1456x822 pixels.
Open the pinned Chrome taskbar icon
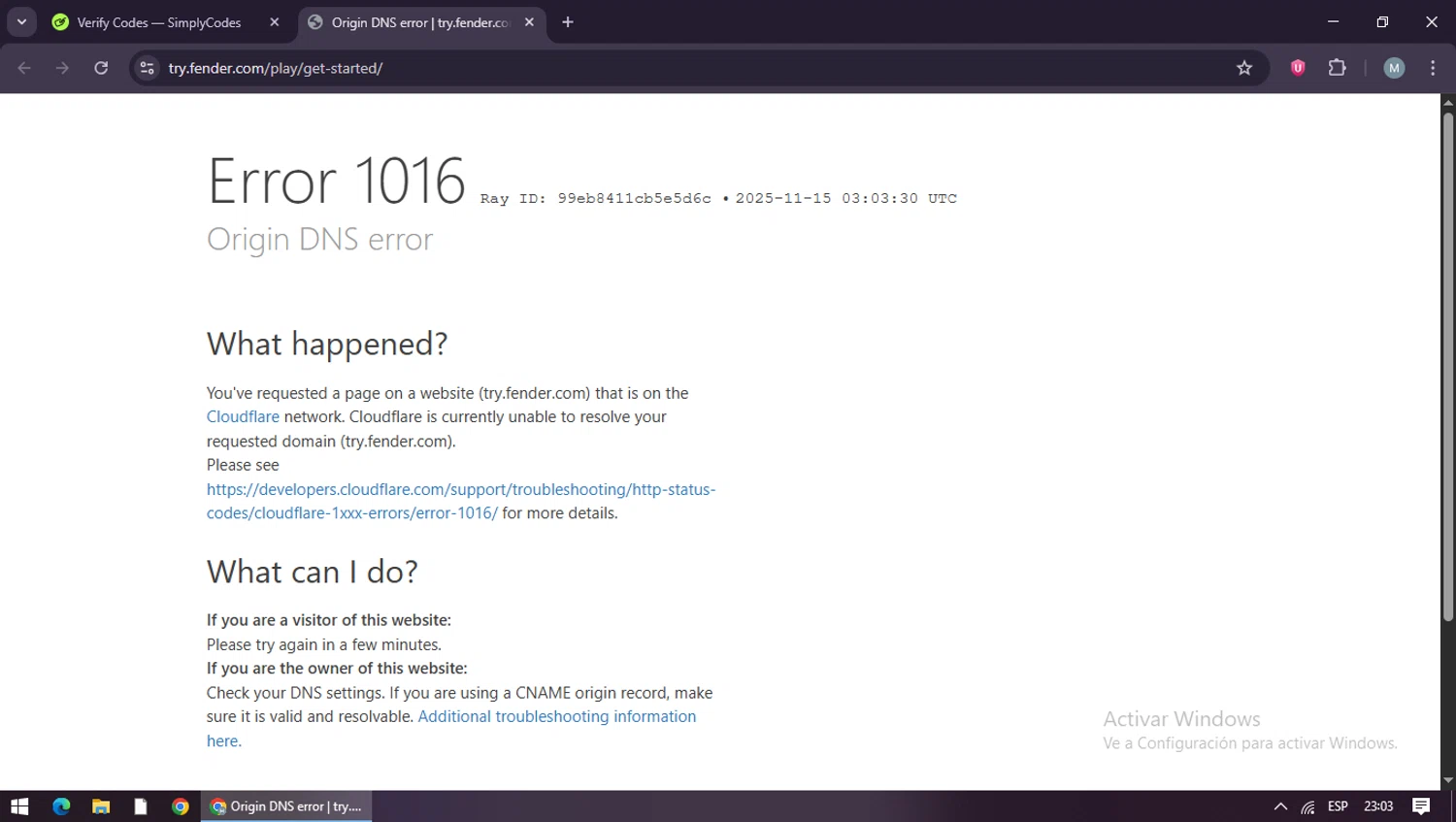tap(181, 806)
